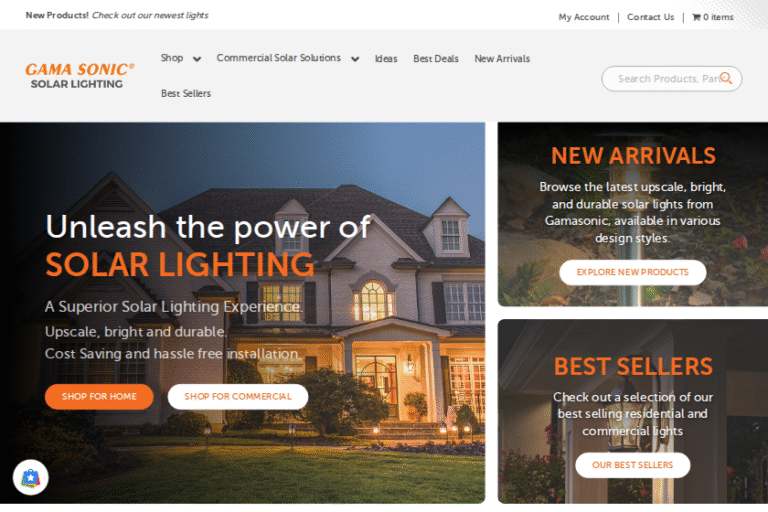Open the My Account link
The image size is (768, 512).
point(584,17)
